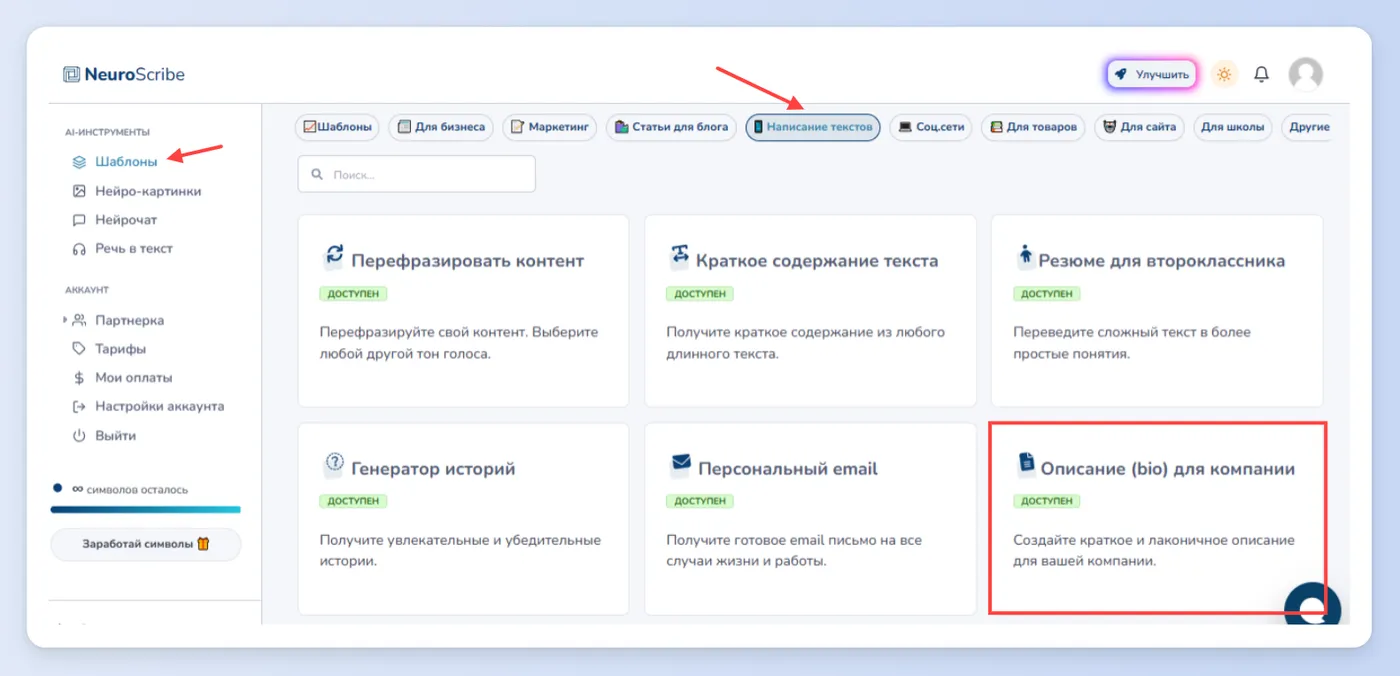Open the Статьи для блога tab
This screenshot has width=1400, height=676.
[x=672, y=128]
